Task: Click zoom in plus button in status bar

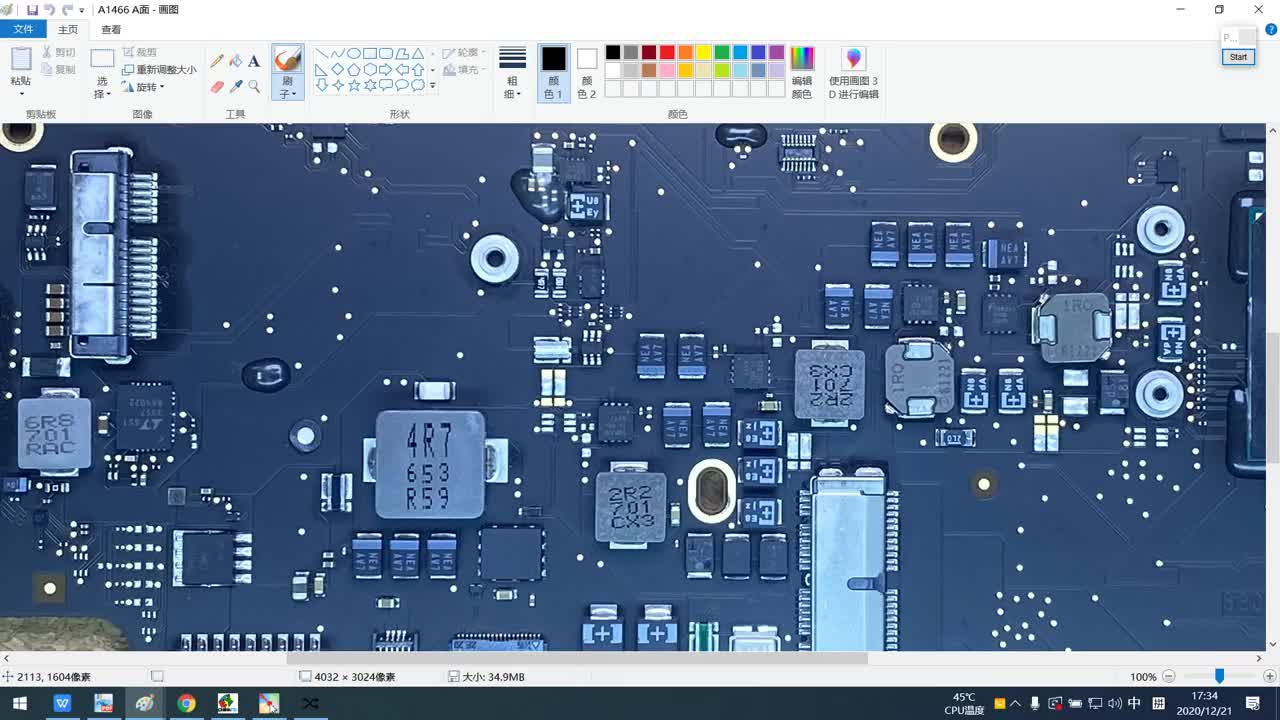Action: click(x=1270, y=677)
